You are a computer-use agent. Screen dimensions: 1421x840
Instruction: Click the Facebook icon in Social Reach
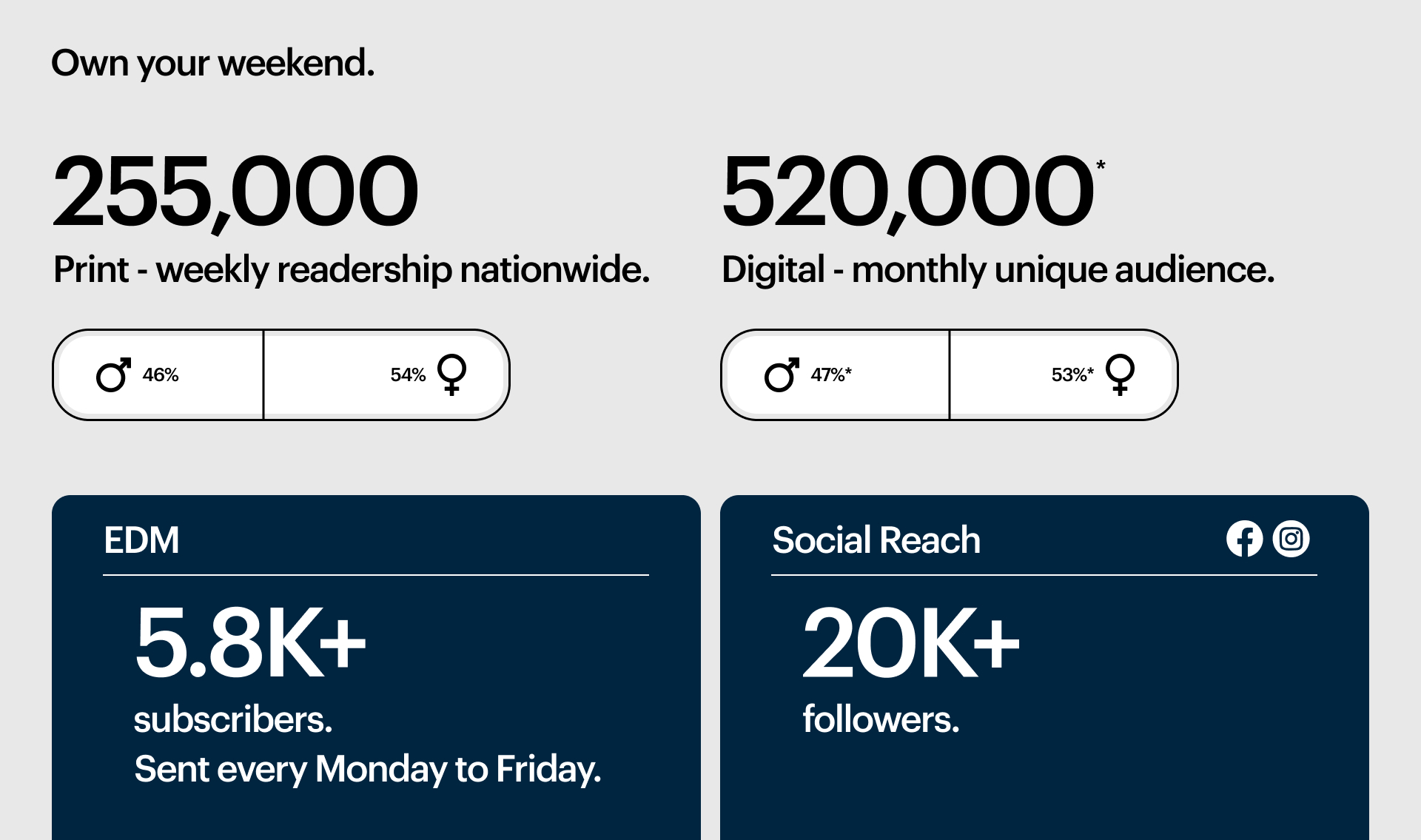(1244, 539)
